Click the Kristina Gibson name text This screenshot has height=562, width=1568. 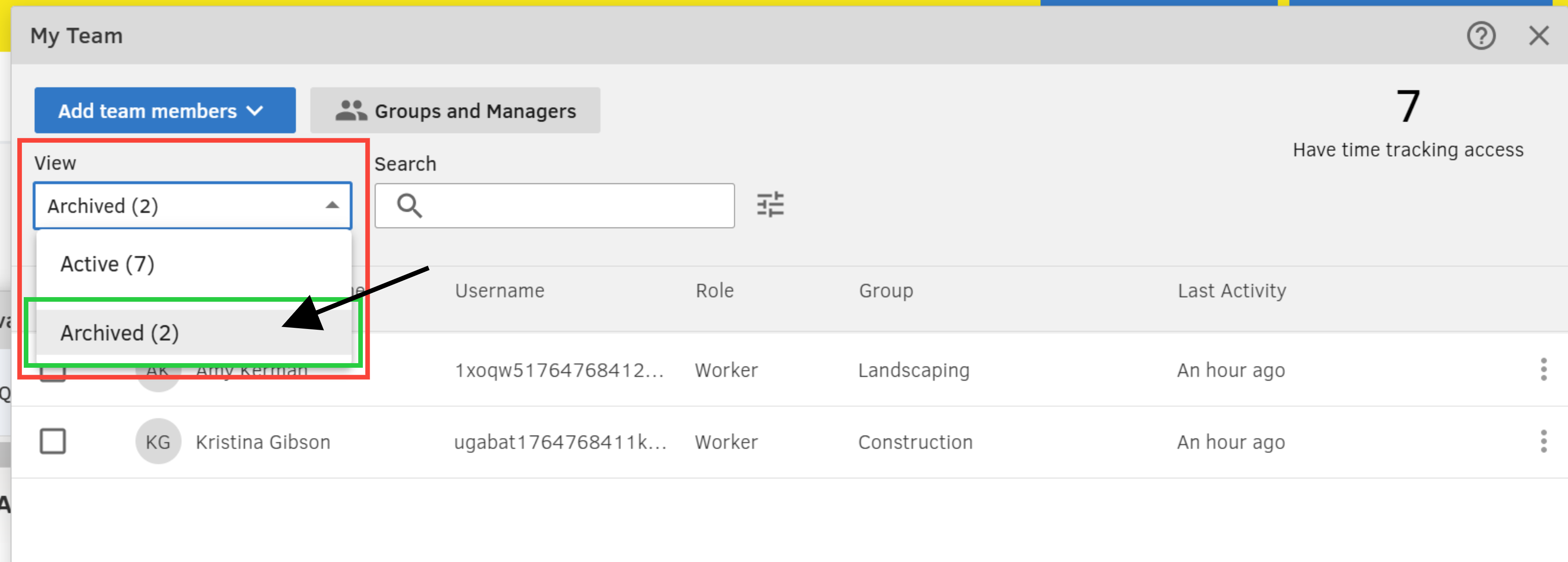[x=263, y=442]
